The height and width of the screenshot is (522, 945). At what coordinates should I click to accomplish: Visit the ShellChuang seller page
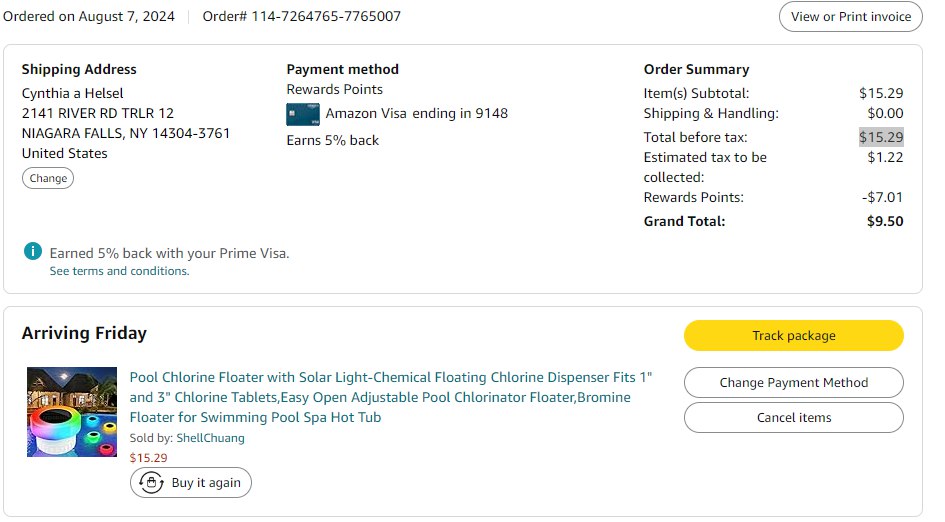pyautogui.click(x=210, y=438)
